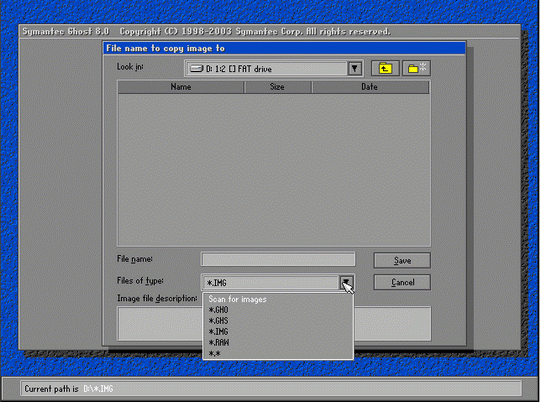Click the D: 1:2 FAT drive combo box
This screenshot has height=402, width=540.
pos(274,69)
